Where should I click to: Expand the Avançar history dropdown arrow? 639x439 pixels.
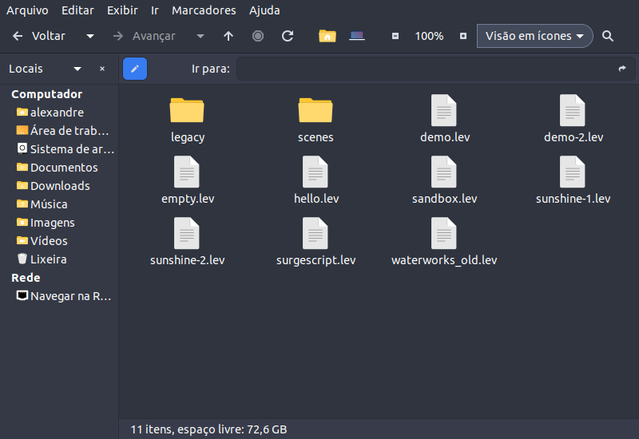tap(200, 36)
